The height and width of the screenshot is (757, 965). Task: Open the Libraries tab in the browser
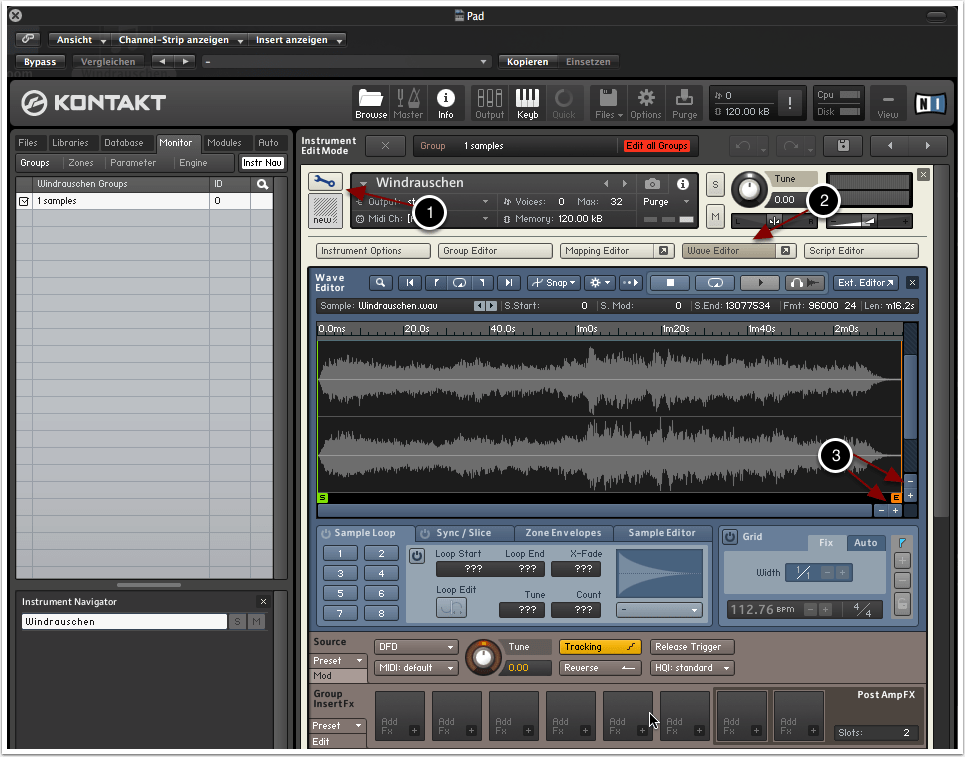pos(70,143)
